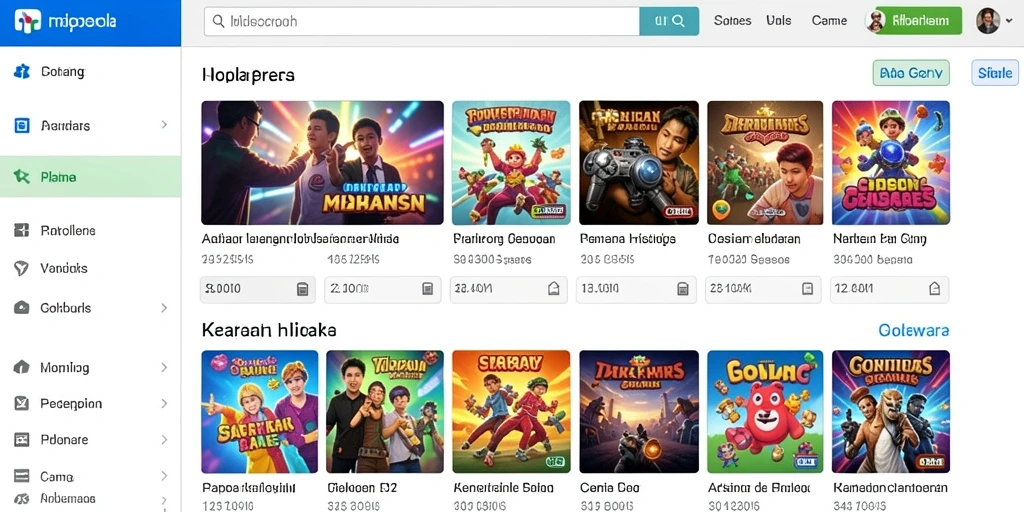This screenshot has width=1024, height=512.
Task: Click the Plaina sidebar icon
Action: 22,176
